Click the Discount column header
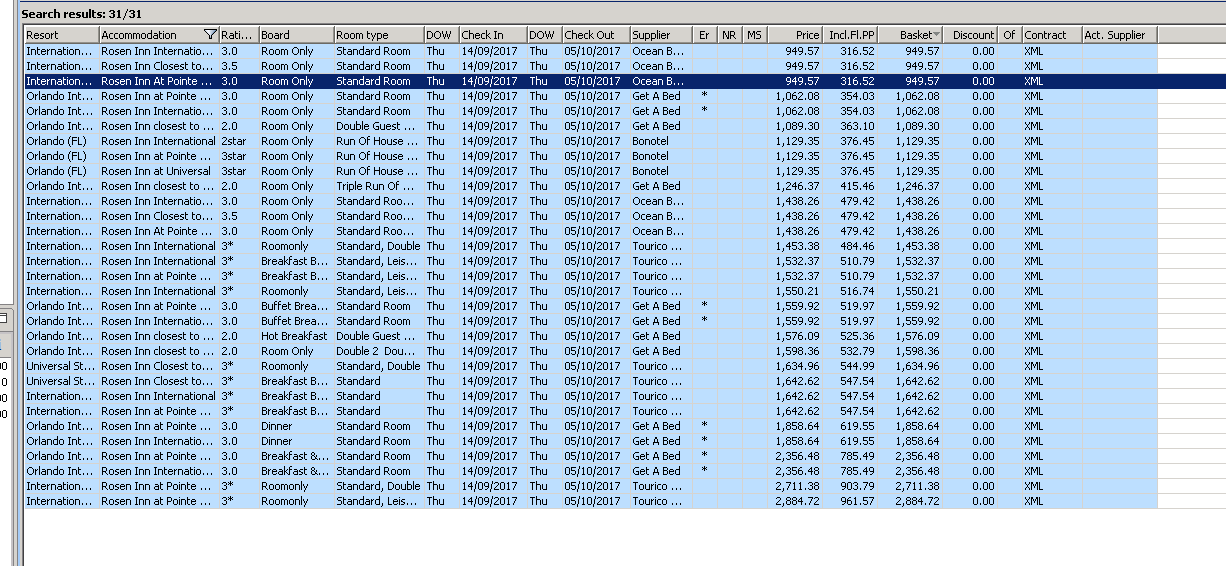Viewport: 1226px width, 566px height. (972, 35)
